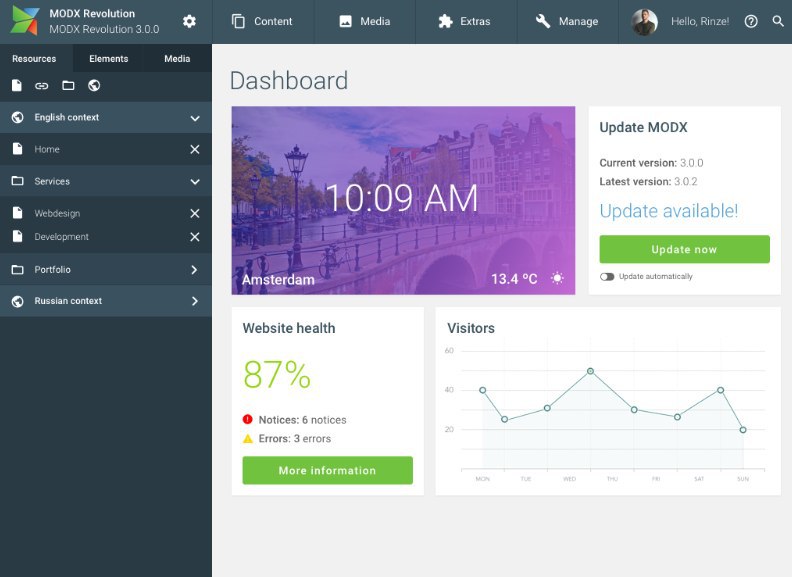The width and height of the screenshot is (792, 577).
Task: Switch to the Elements tab
Action: tap(109, 58)
